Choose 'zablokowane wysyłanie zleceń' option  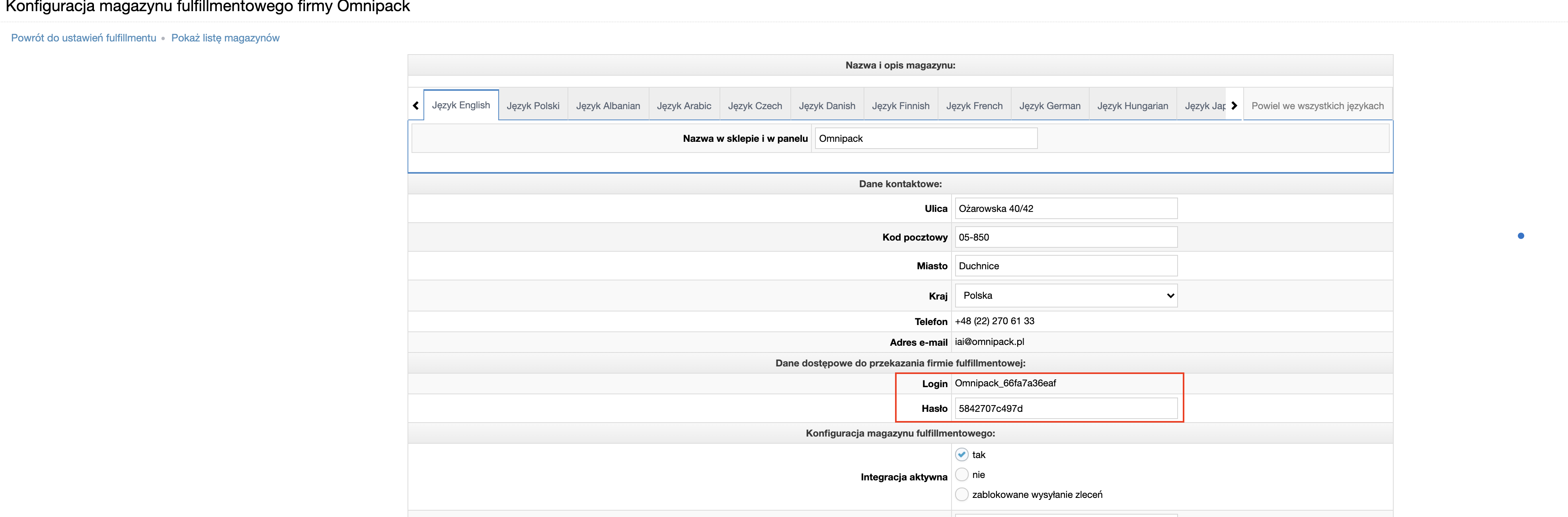962,494
